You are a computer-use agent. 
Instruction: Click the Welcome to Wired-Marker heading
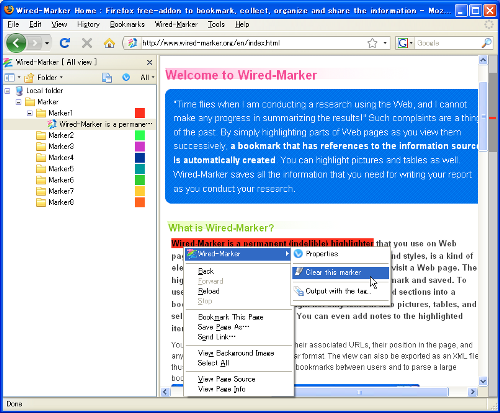(x=241, y=75)
